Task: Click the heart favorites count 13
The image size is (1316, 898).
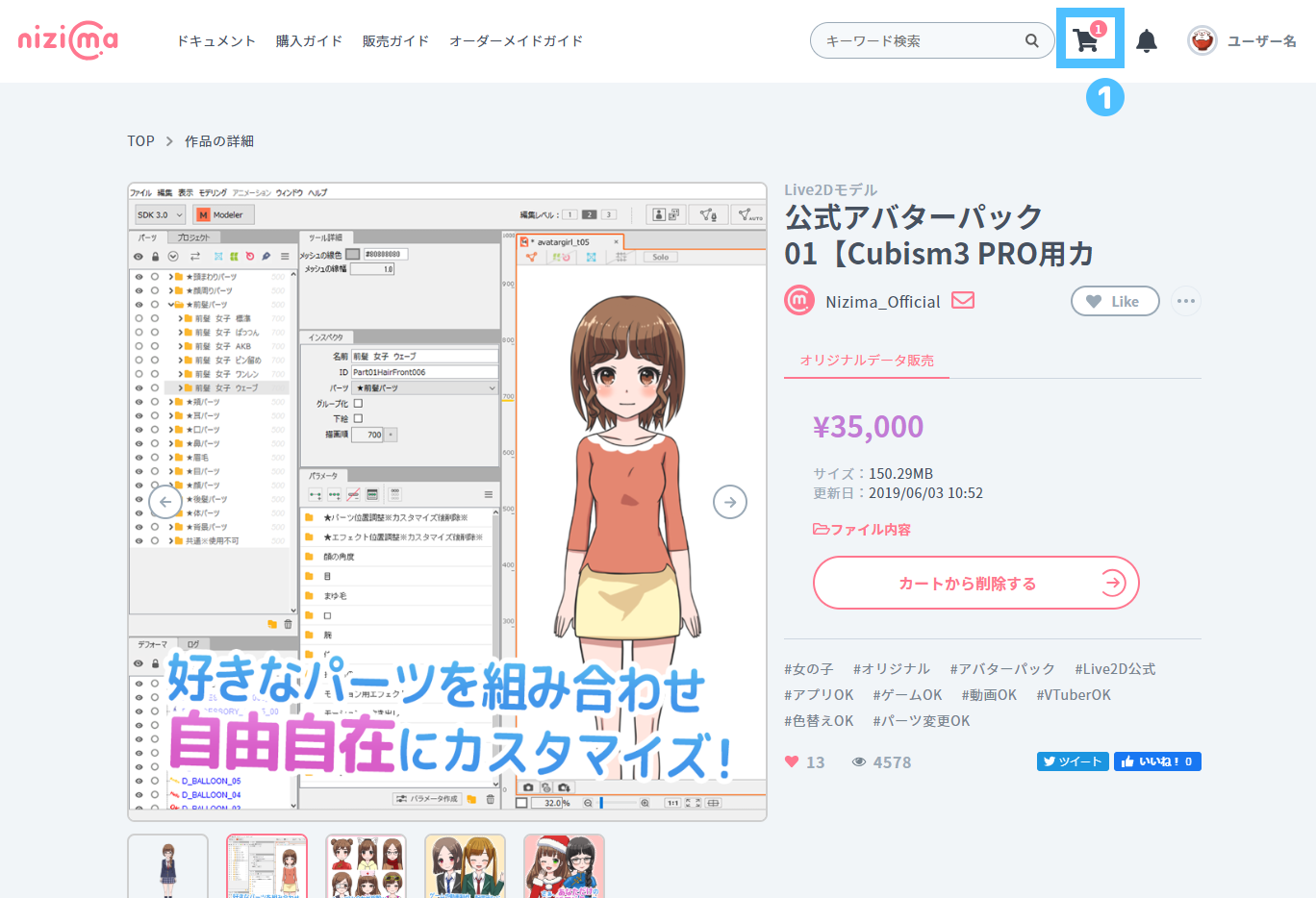Action: click(805, 762)
